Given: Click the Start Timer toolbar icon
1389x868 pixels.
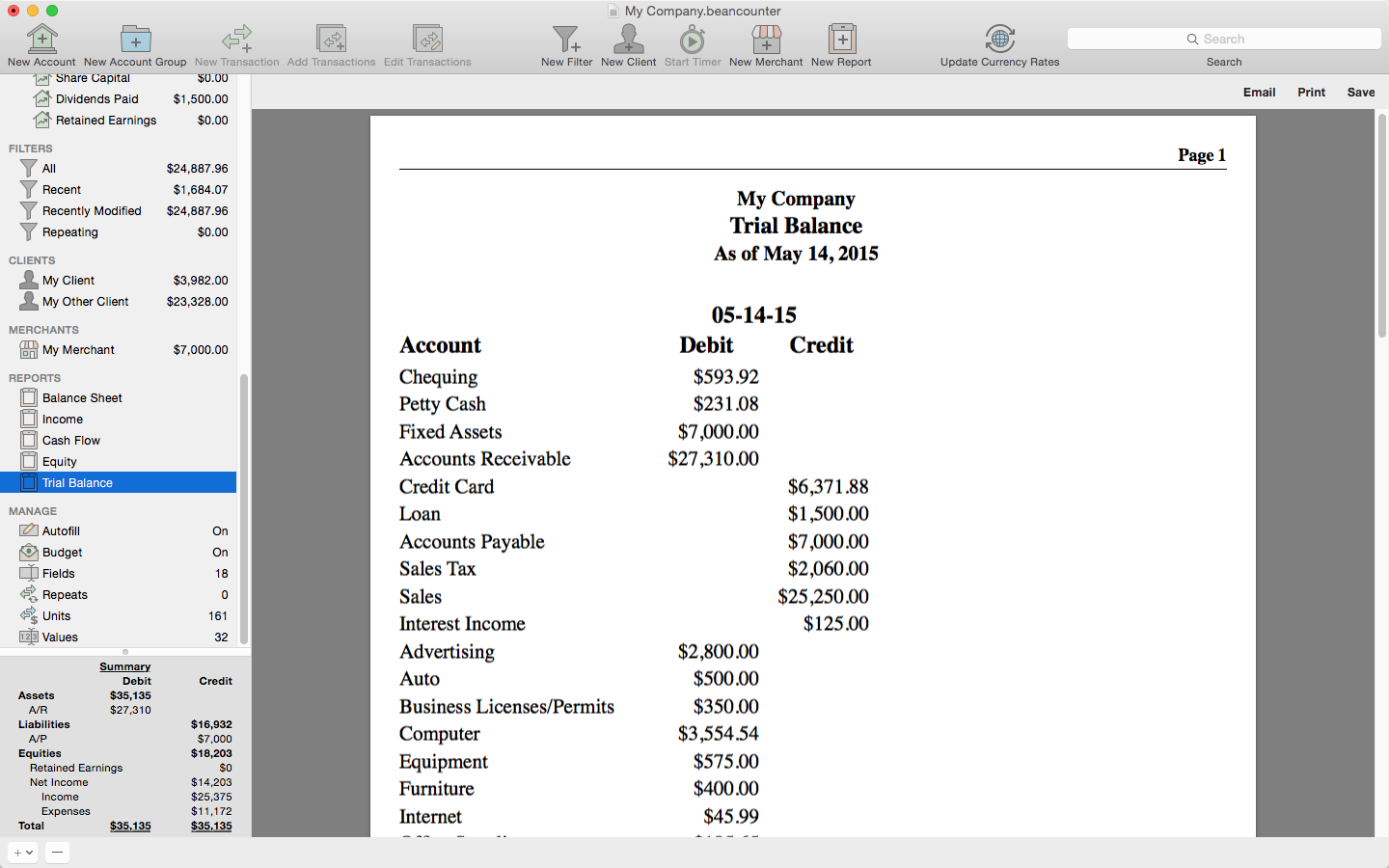Looking at the screenshot, I should click(692, 39).
